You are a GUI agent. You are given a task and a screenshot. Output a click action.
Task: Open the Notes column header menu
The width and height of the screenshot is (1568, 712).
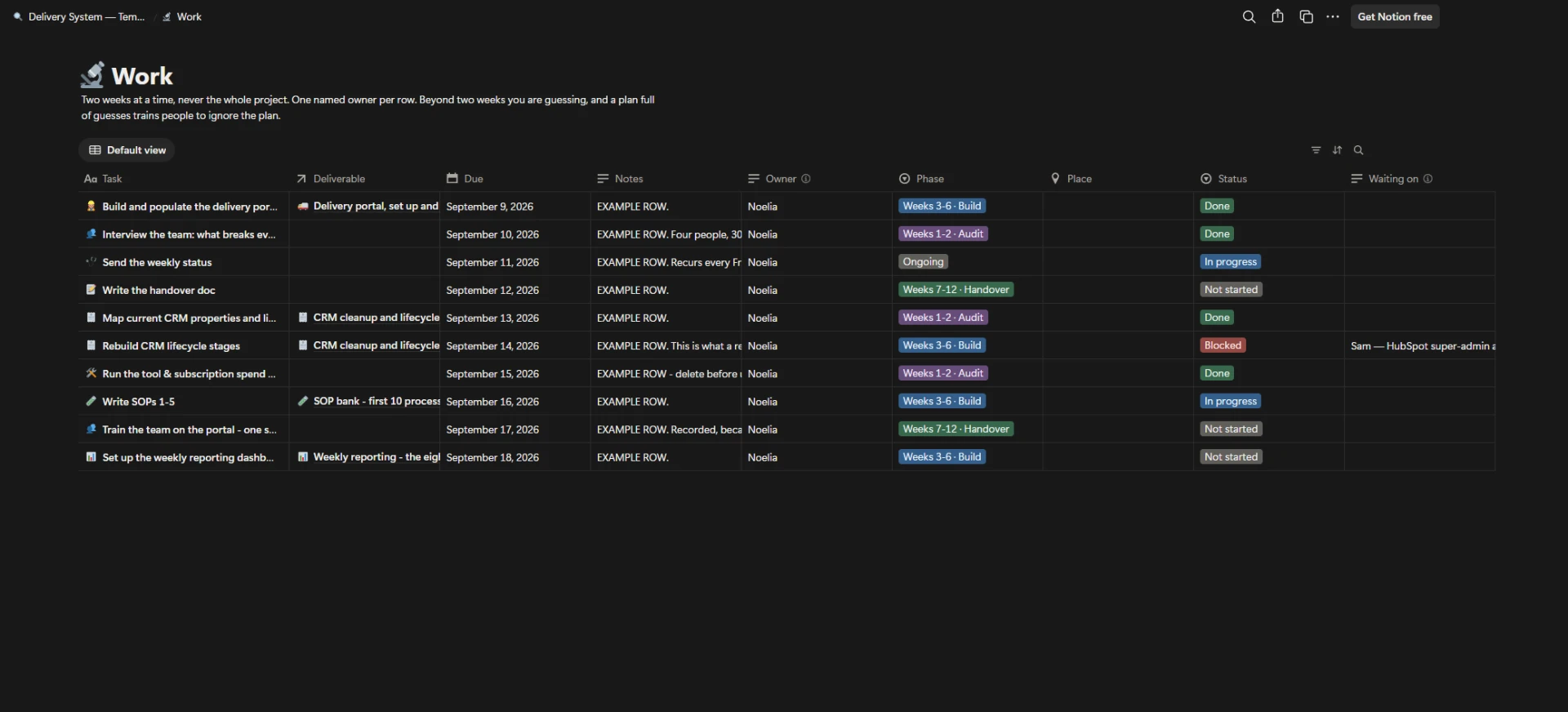pos(620,179)
